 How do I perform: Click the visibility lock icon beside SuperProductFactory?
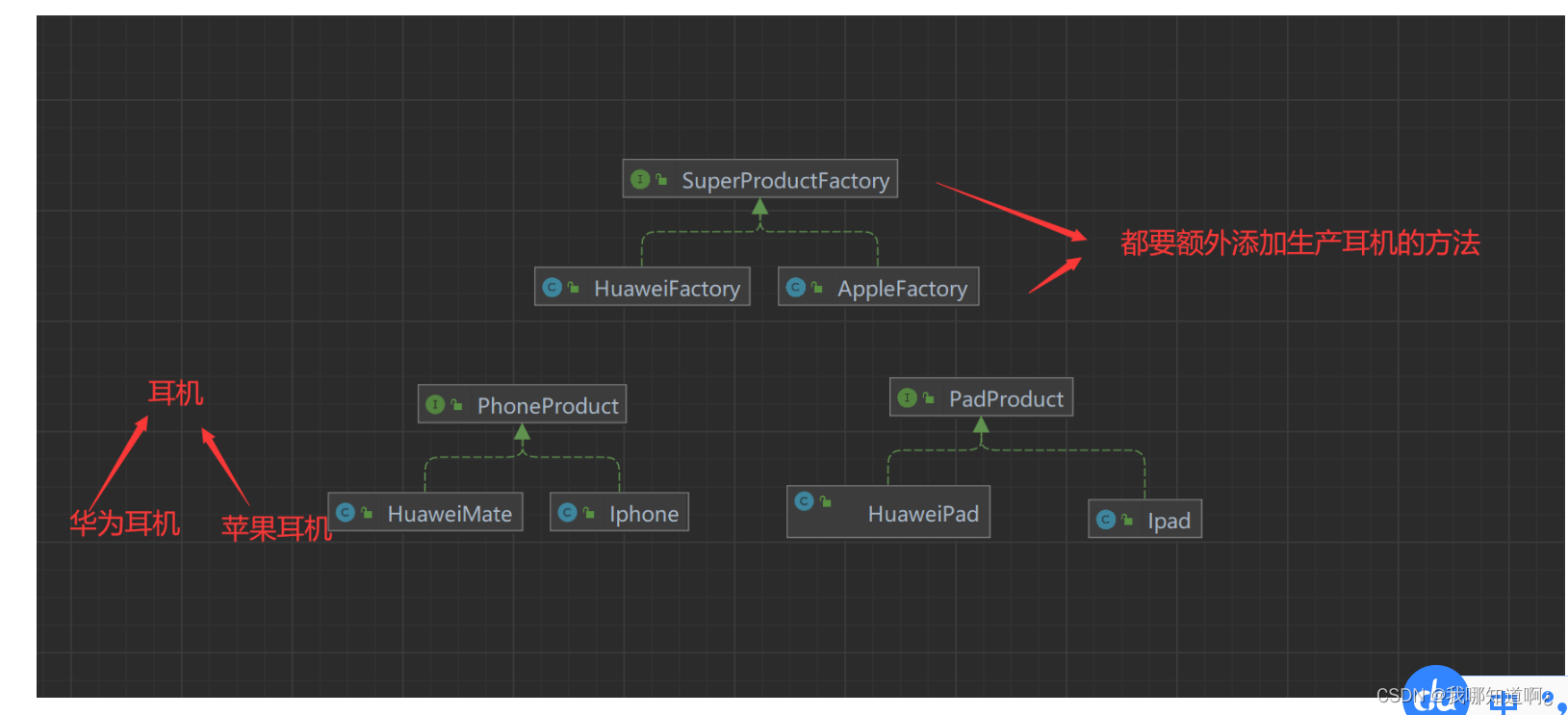point(661,179)
